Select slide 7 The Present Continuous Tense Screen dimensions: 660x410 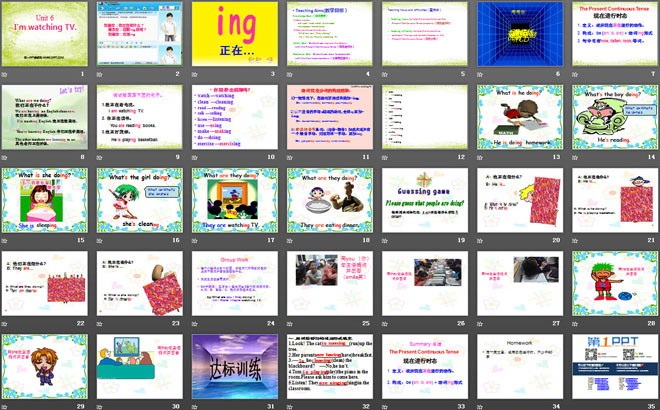click(615, 34)
